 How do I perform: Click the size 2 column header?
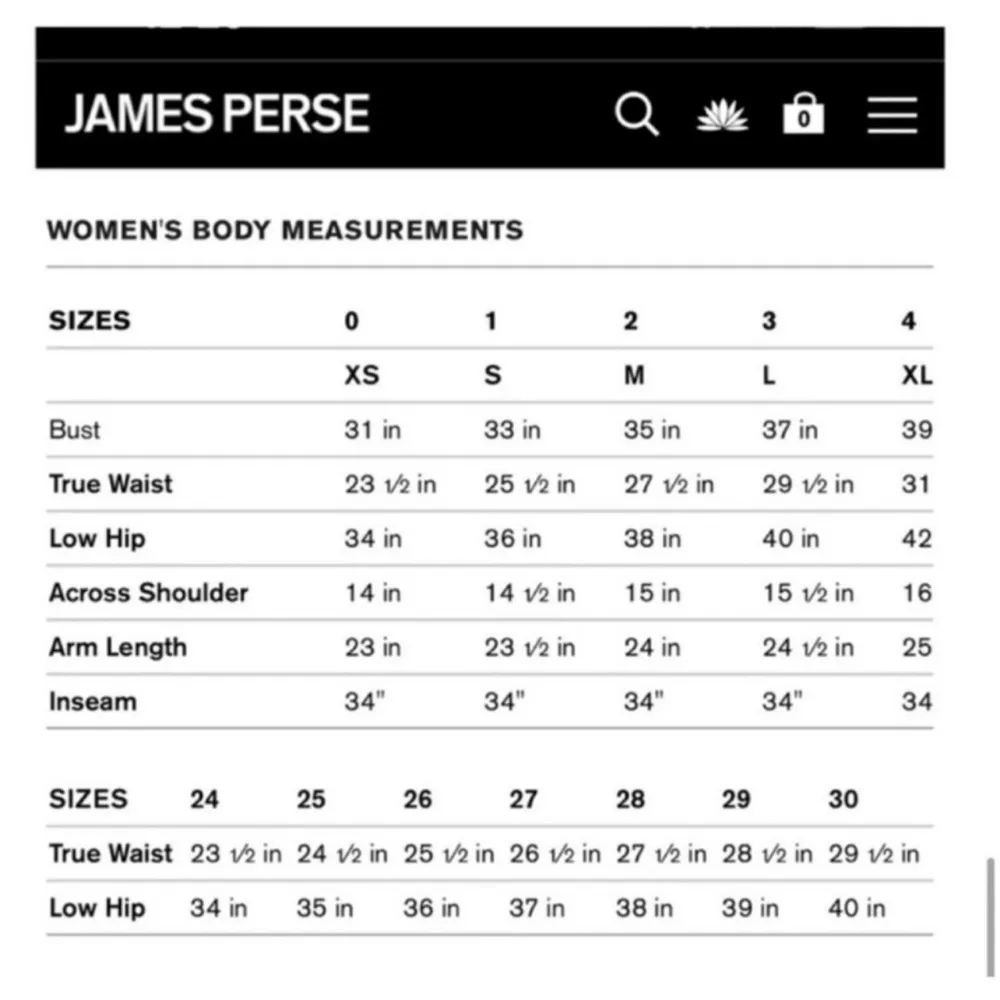[x=630, y=320]
